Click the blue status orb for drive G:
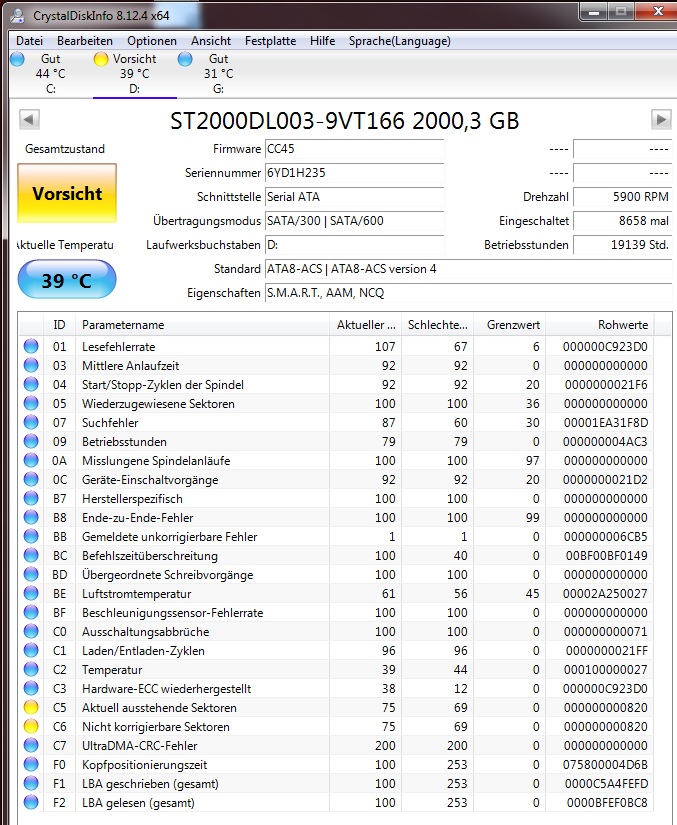Viewport: 677px width, 825px height. pos(185,59)
